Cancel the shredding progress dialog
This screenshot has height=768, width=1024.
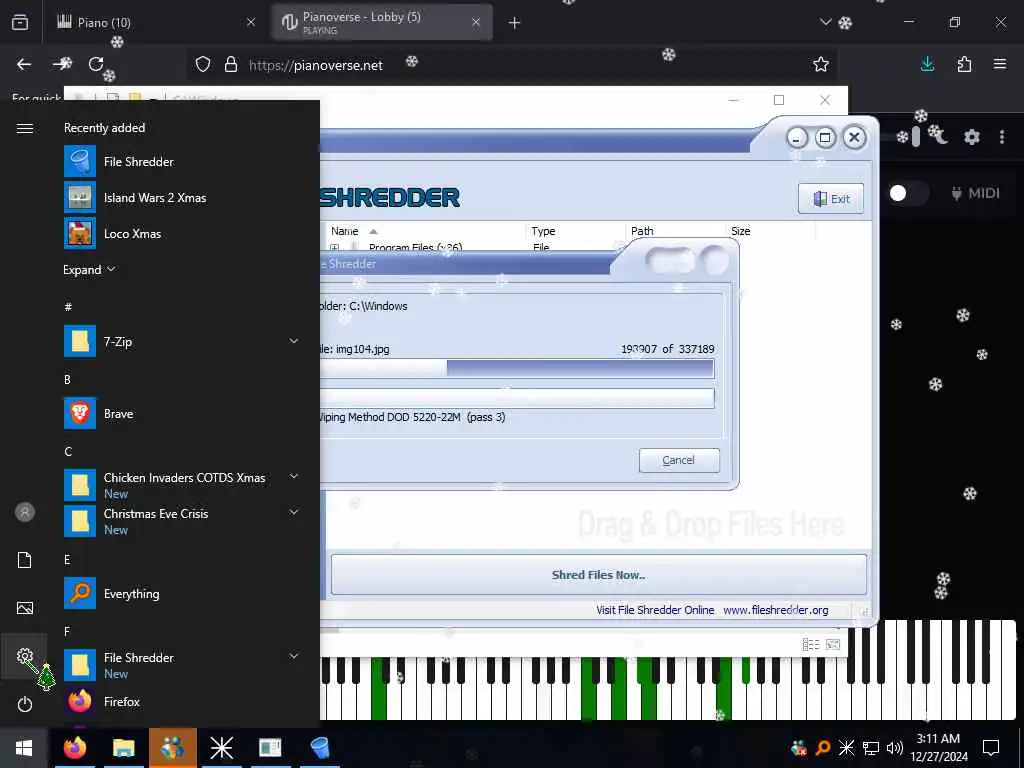[x=679, y=460]
